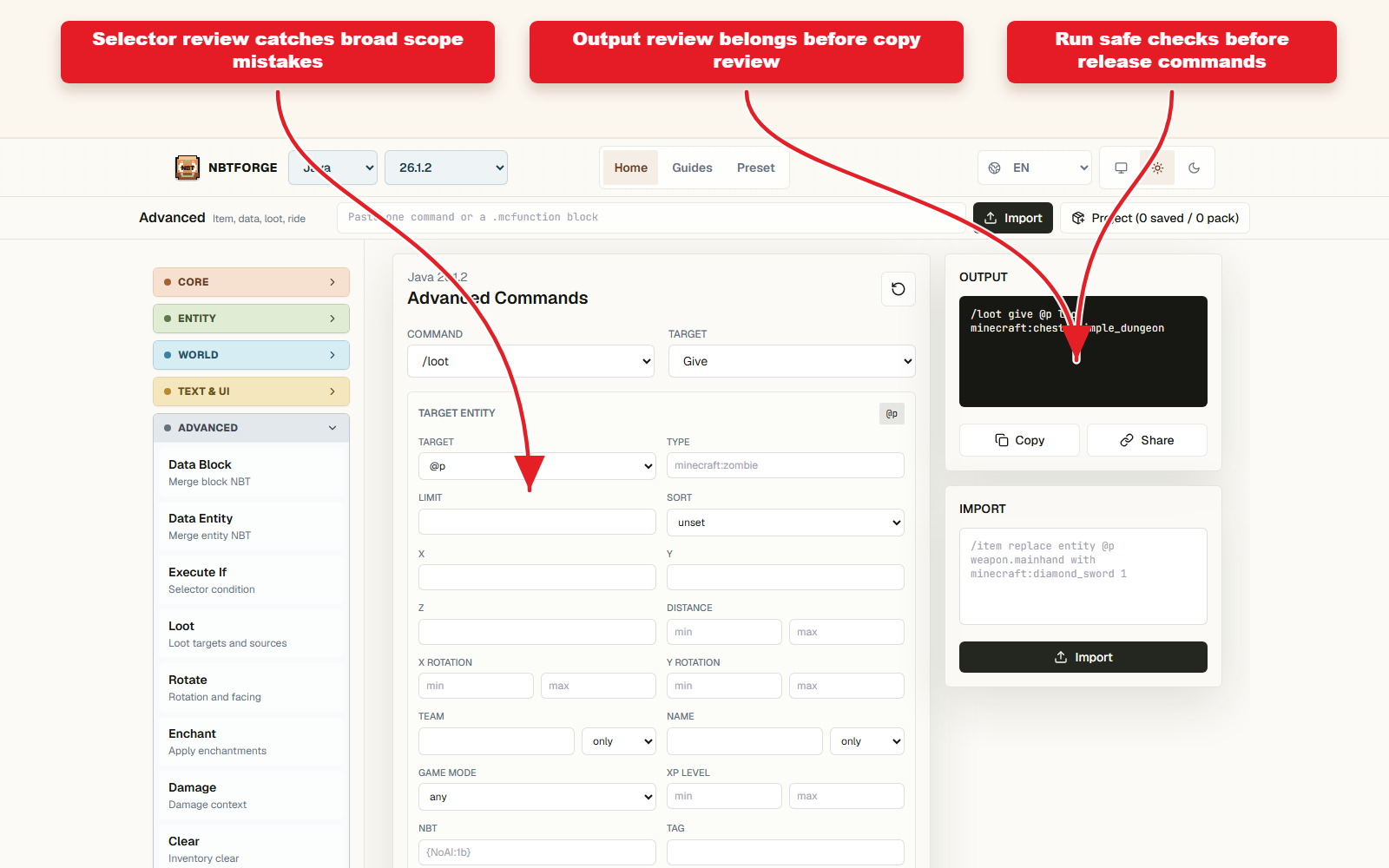
Task: Expand the ENTITY category
Action: [251, 319]
